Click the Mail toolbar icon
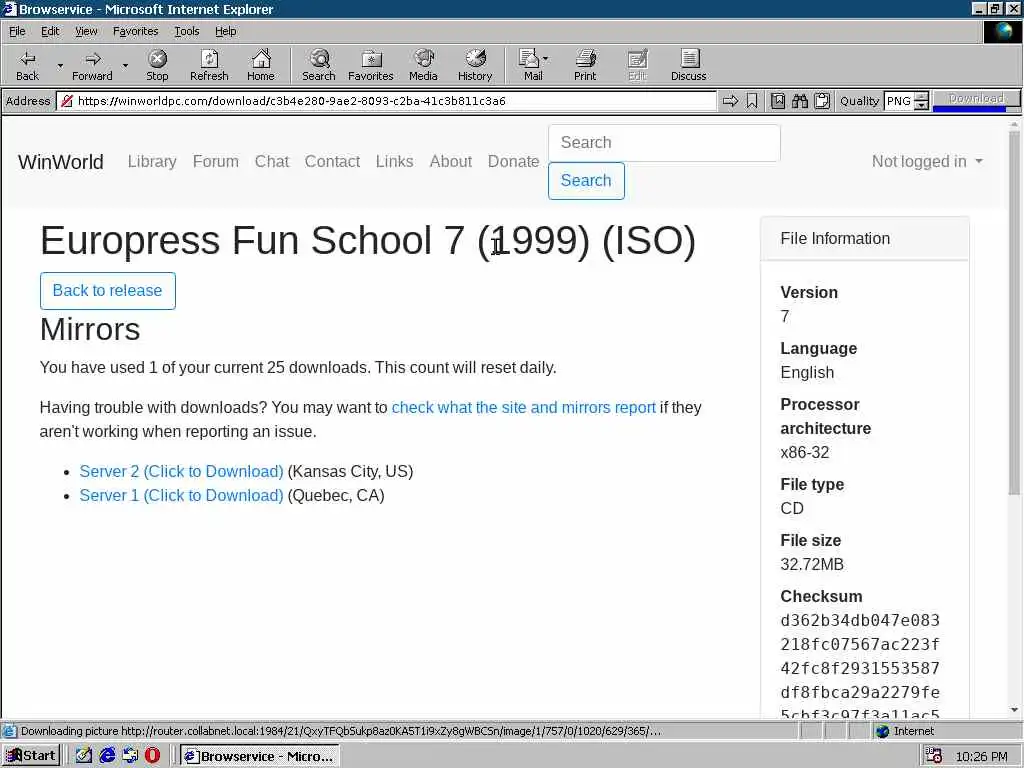Viewport: 1024px width, 768px height. [530, 65]
